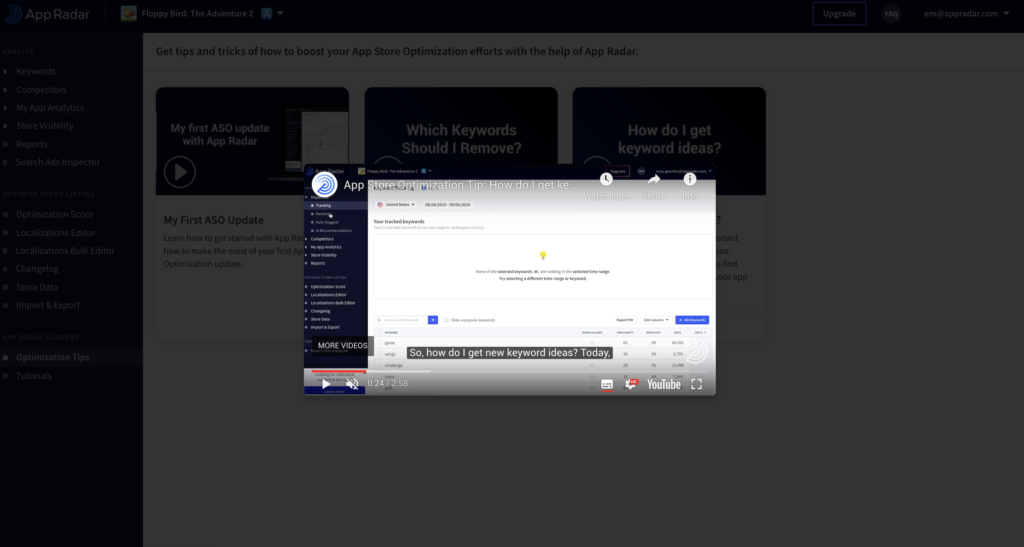
Task: Expand the Store Visibility arrow
Action: click(x=5, y=125)
